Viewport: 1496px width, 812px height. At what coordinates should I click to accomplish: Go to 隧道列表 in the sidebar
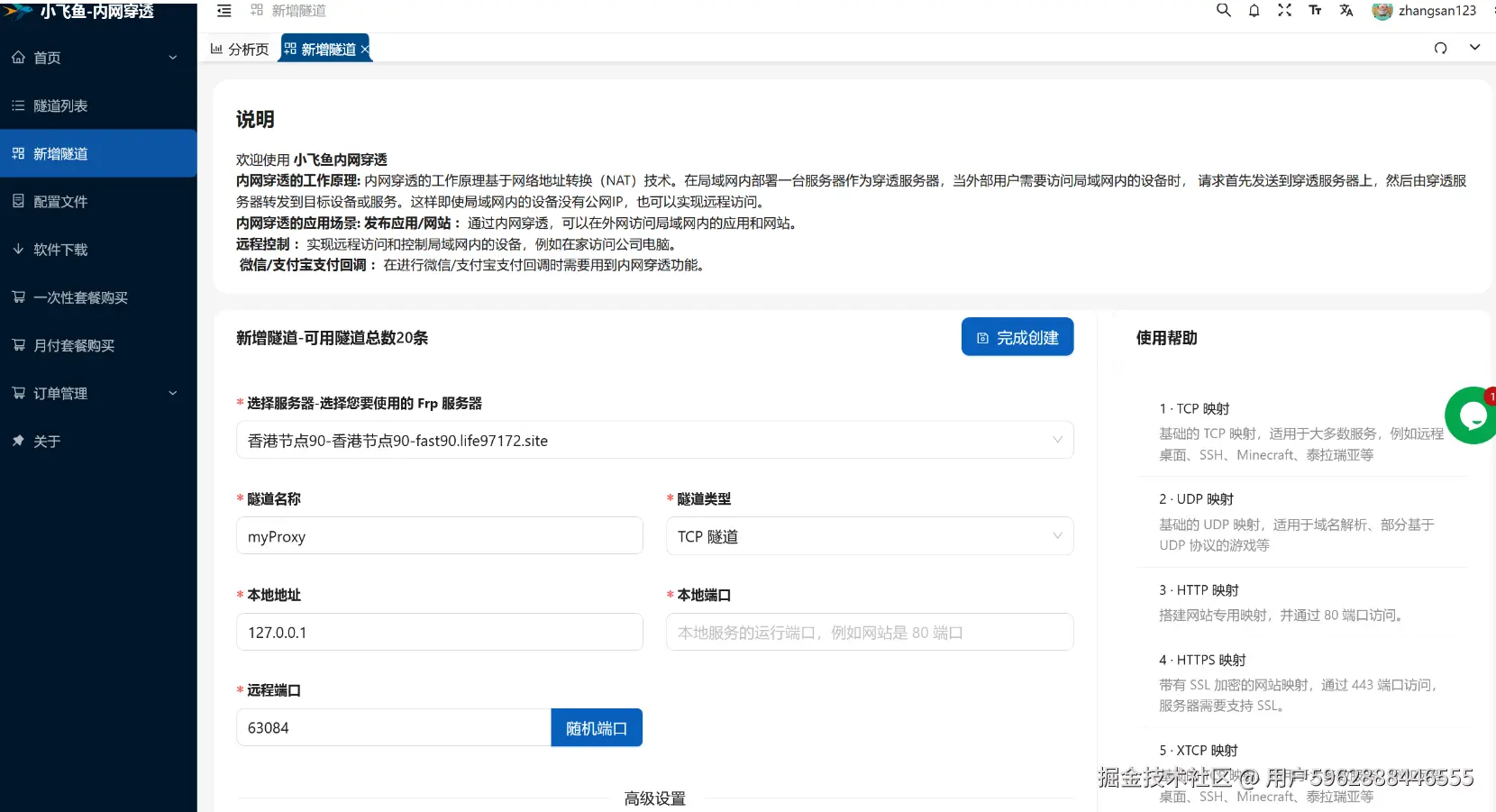click(98, 105)
